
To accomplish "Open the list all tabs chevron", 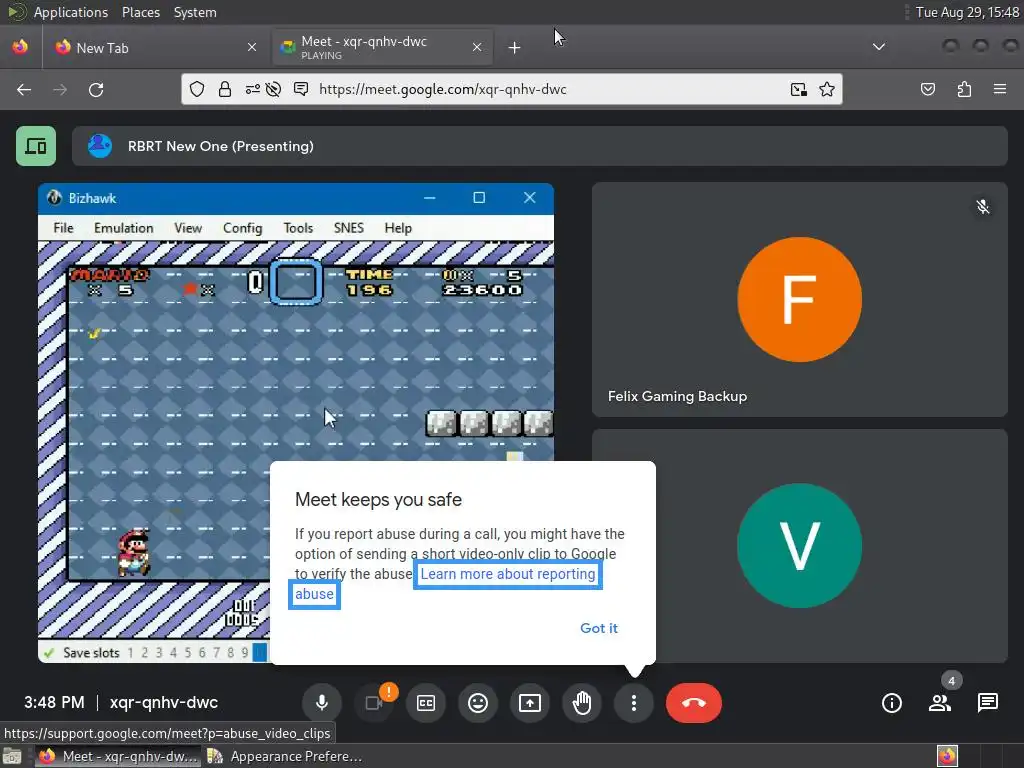I will click(879, 47).
